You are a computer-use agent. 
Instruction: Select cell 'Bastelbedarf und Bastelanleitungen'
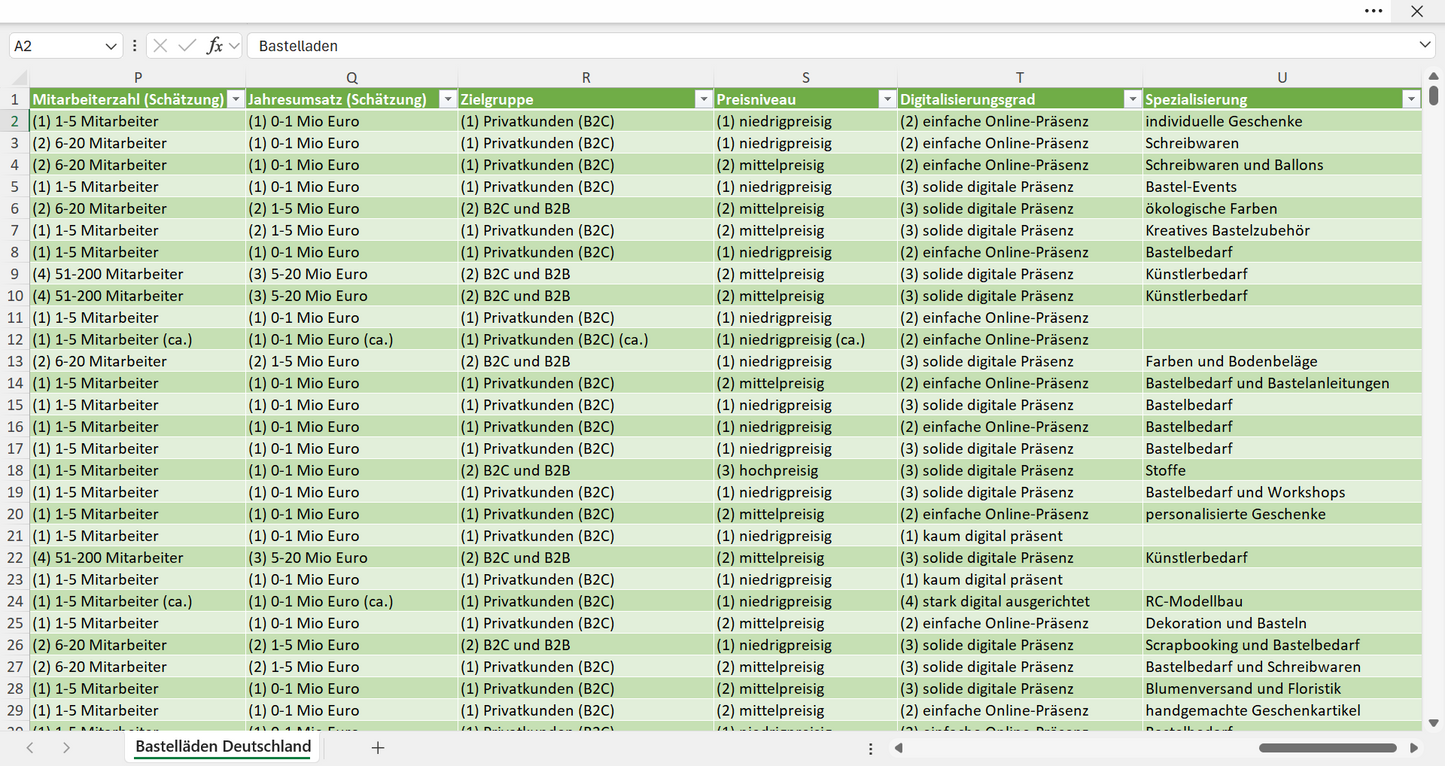[1282, 383]
